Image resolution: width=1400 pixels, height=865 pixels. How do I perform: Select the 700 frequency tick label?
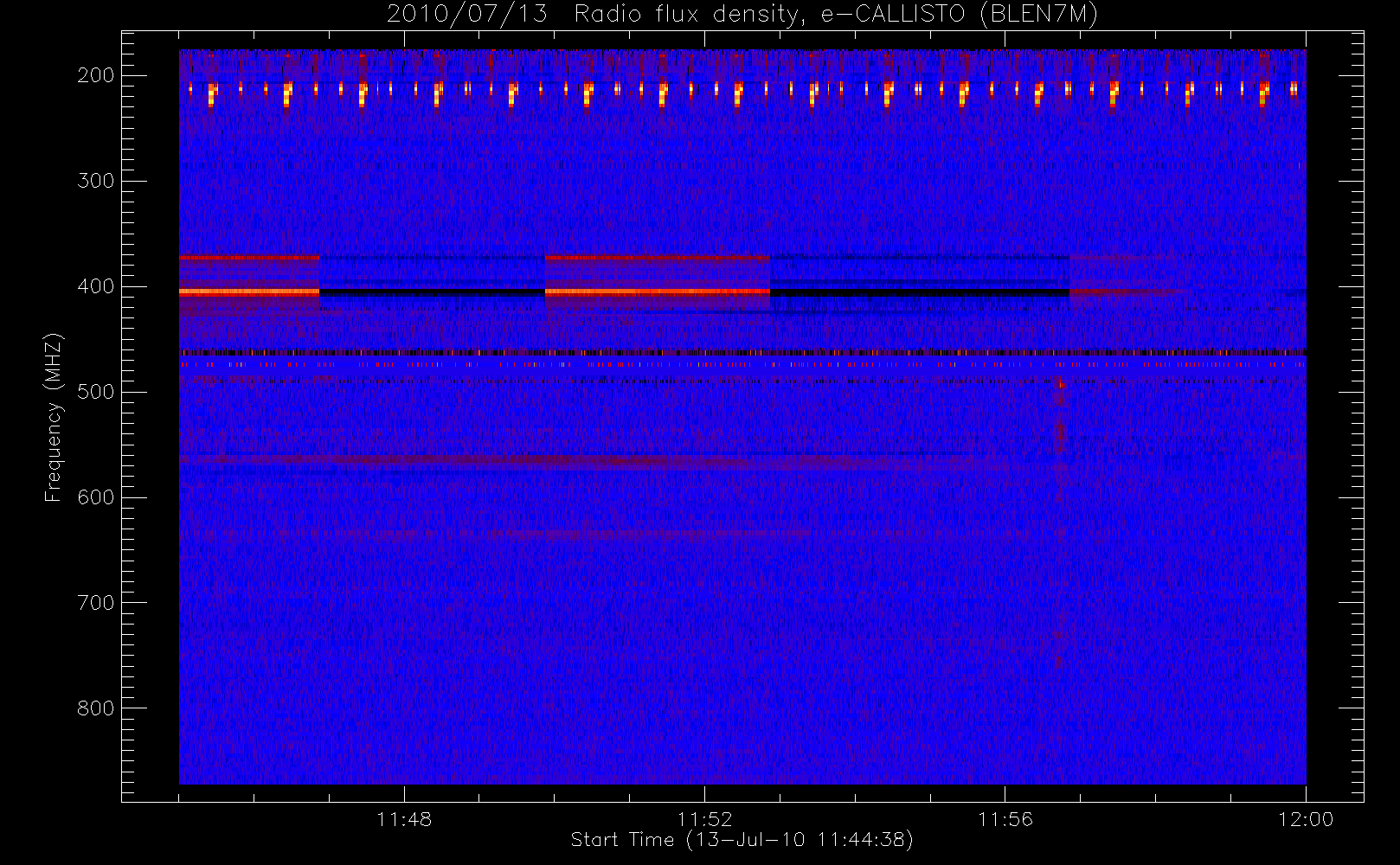95,603
